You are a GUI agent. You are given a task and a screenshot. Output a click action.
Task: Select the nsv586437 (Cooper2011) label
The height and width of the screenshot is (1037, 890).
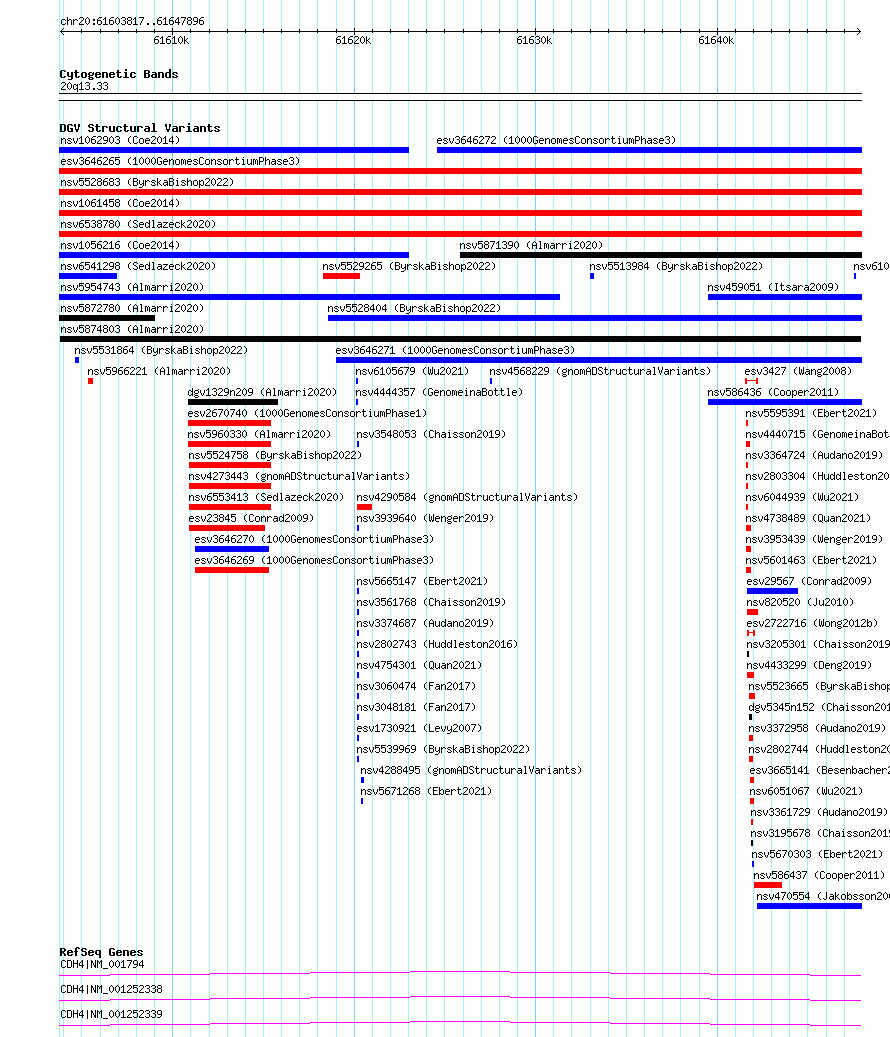[x=819, y=876]
